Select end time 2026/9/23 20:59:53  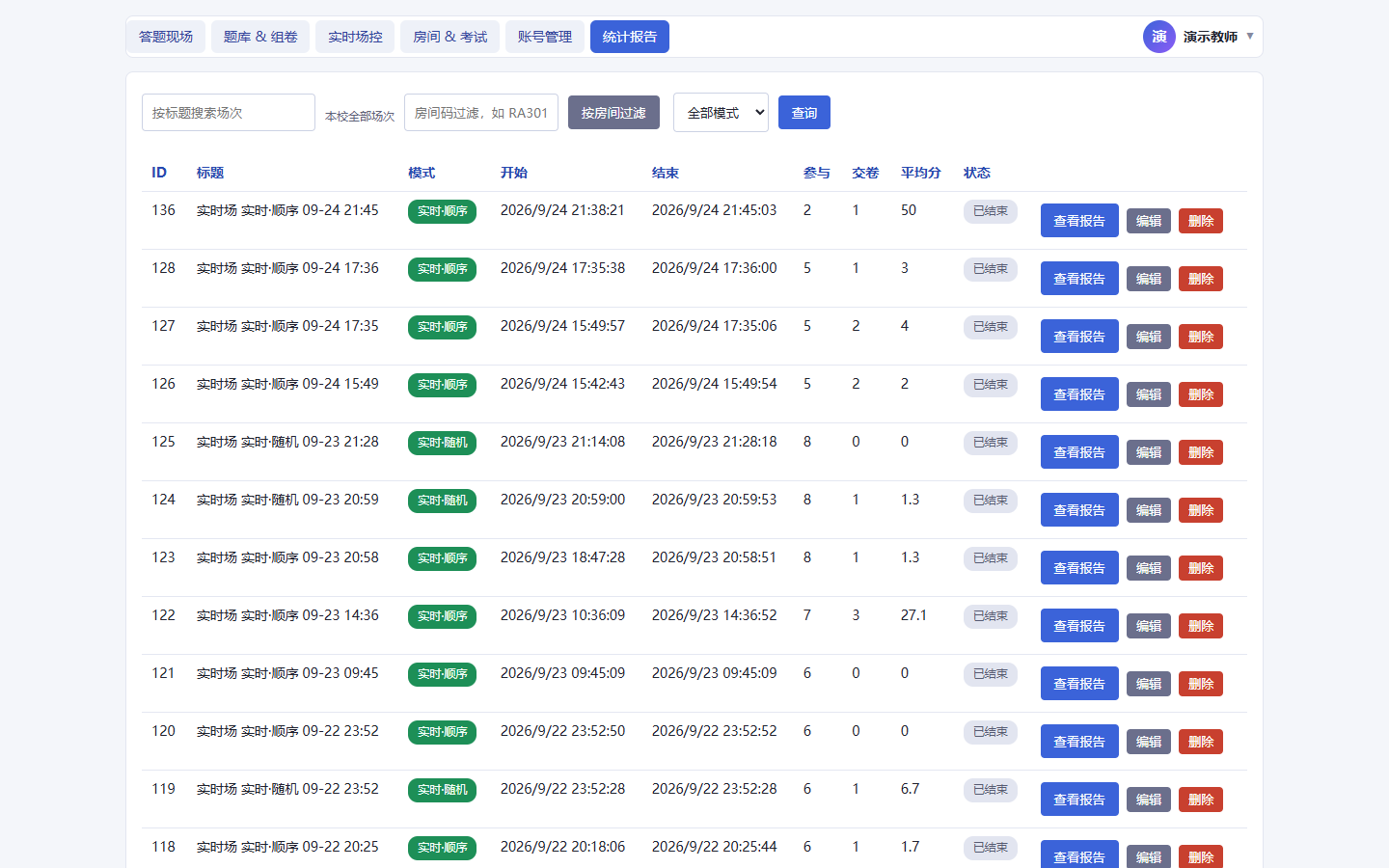(x=714, y=500)
